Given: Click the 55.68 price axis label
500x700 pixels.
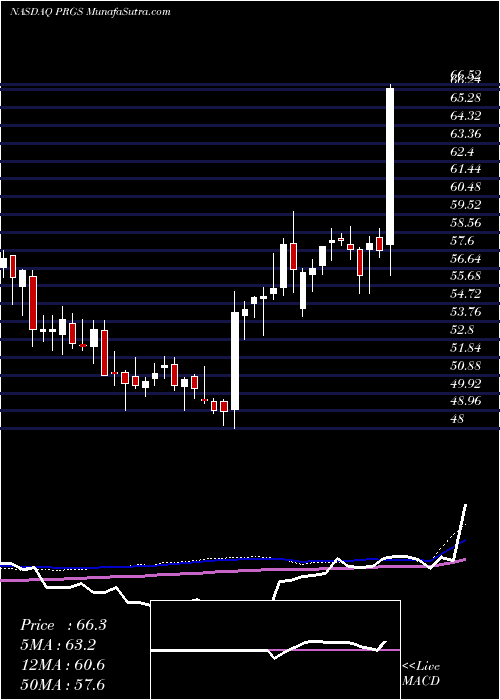Looking at the screenshot, I should tap(466, 276).
